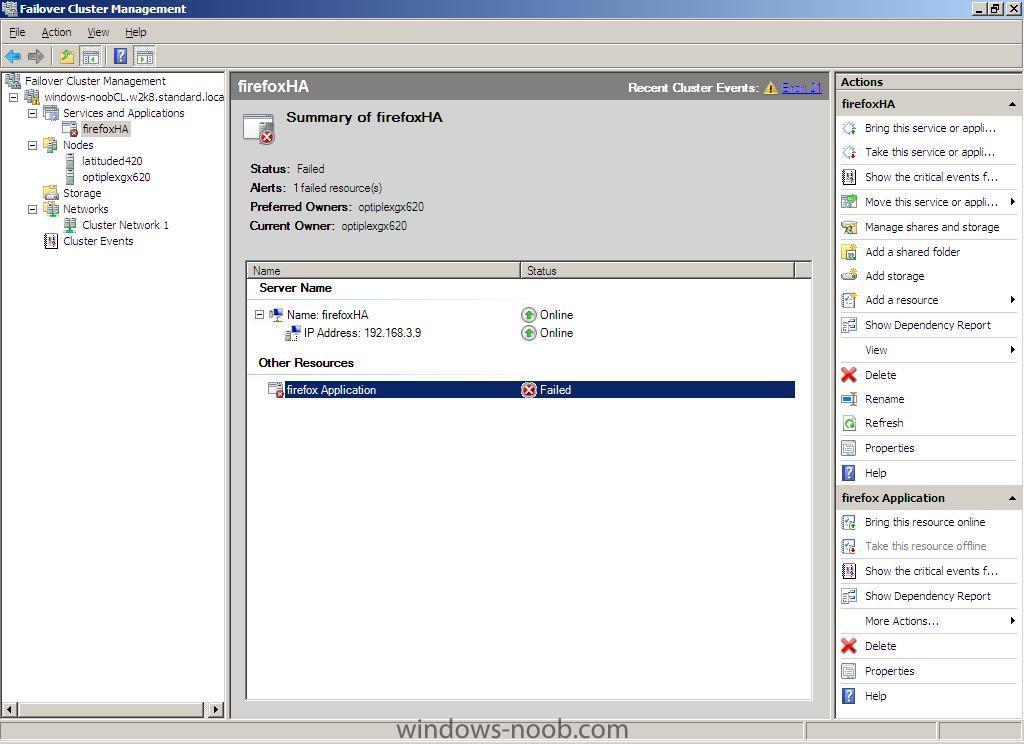Collapse the windows-noobCL cluster tree node
The width and height of the screenshot is (1024, 744).
tap(13, 97)
